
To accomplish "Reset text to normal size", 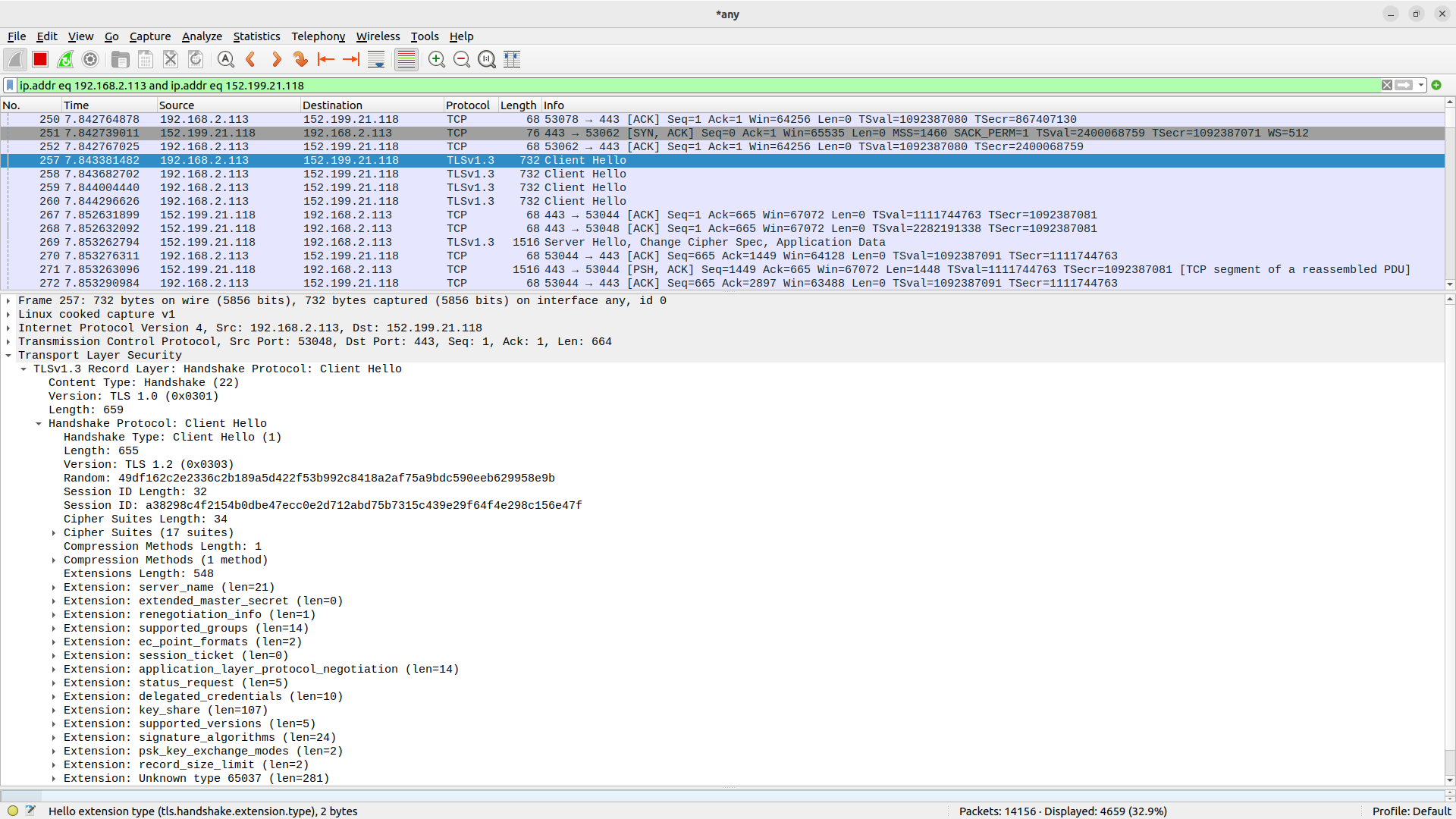I will (487, 59).
